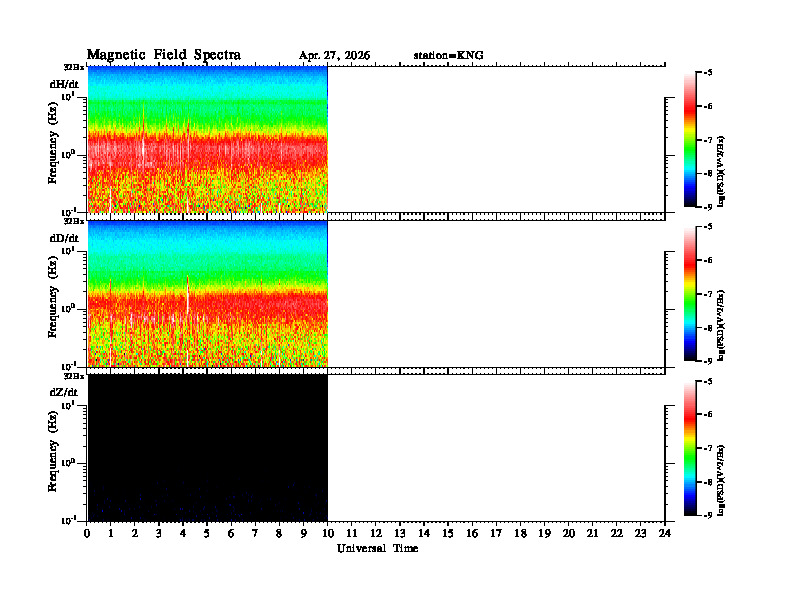Screen dimensions: 792x612
Task: Click the hour 23 tick label
Action: 640,534
